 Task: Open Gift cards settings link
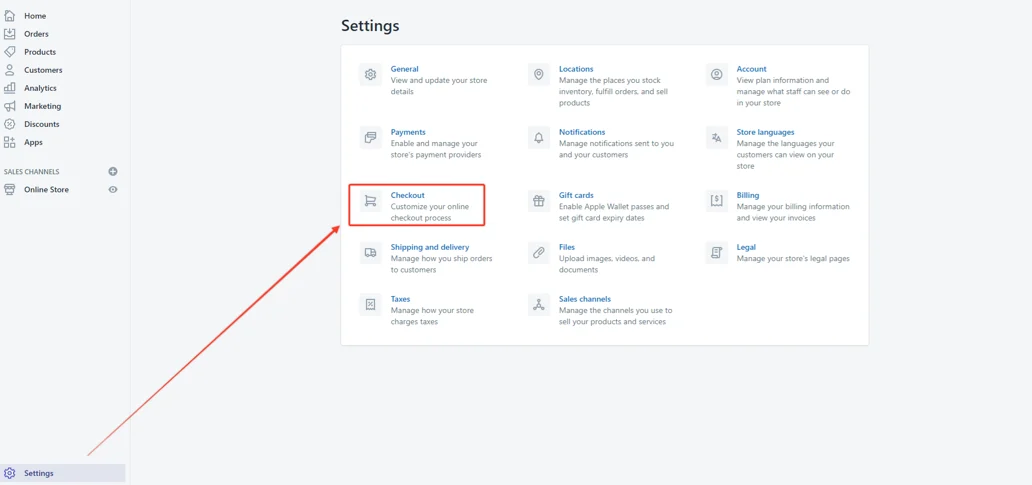click(576, 195)
